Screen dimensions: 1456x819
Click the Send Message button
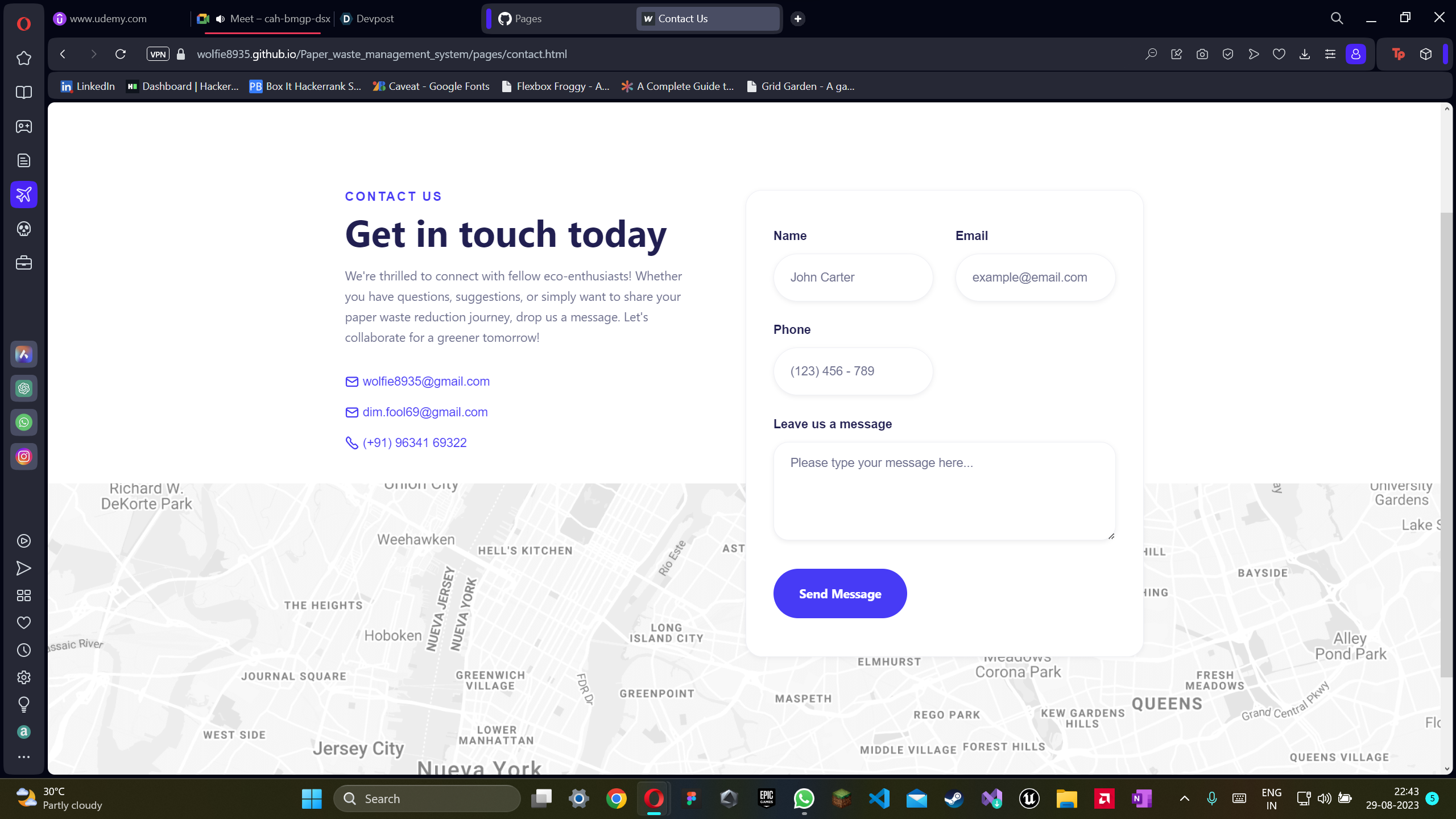[839, 594]
